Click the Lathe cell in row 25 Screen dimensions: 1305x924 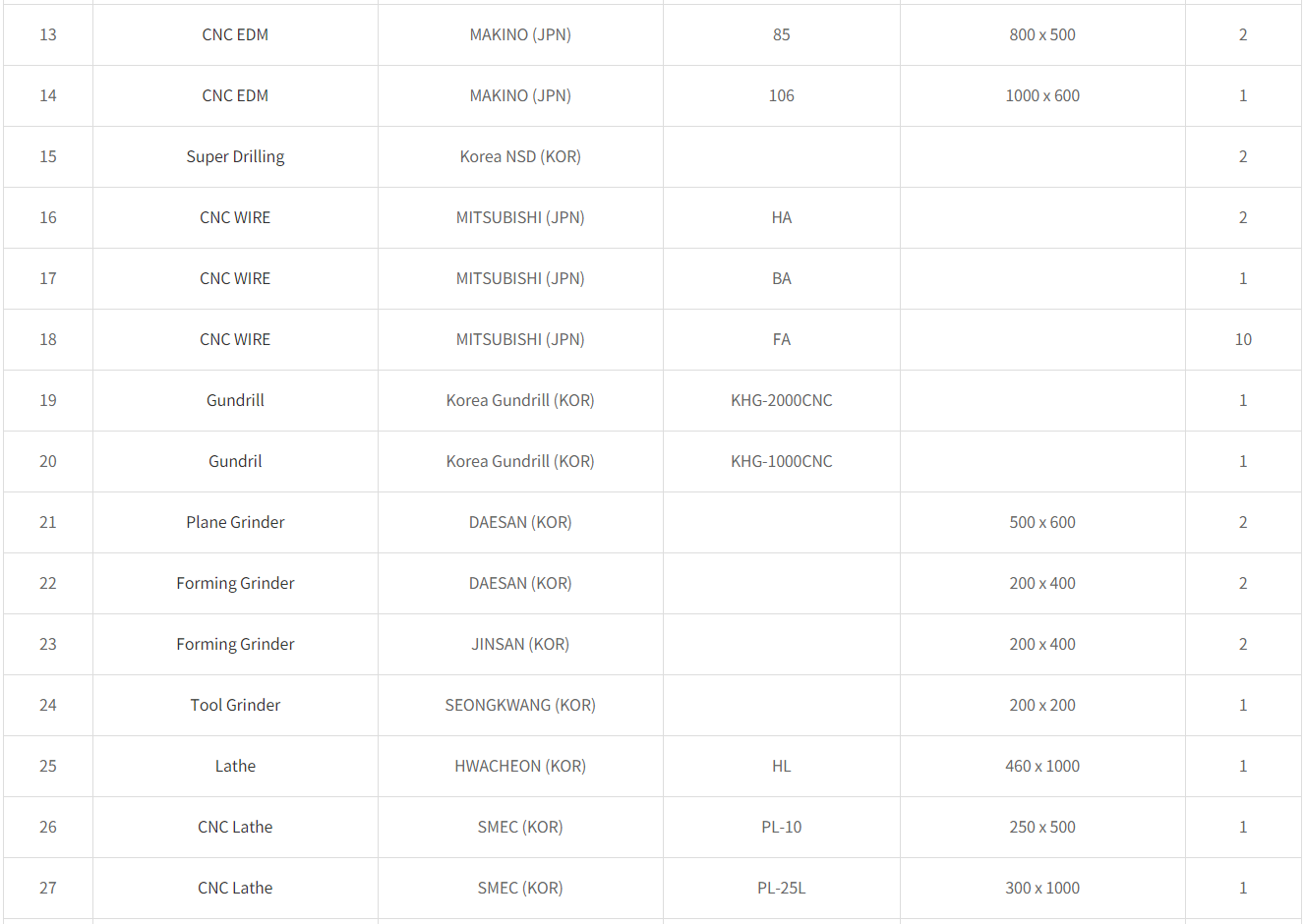point(235,767)
